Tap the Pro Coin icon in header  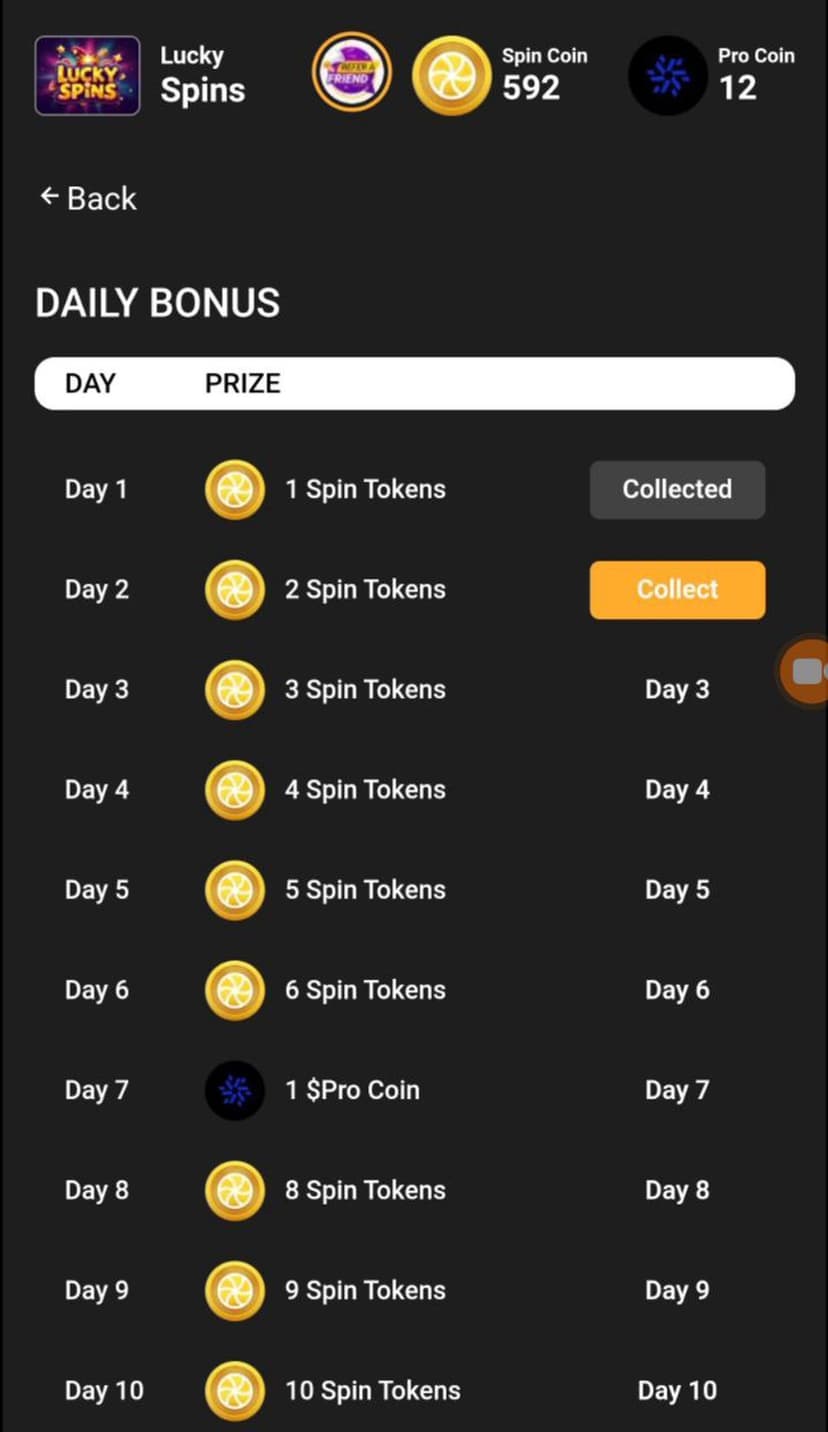tap(668, 75)
